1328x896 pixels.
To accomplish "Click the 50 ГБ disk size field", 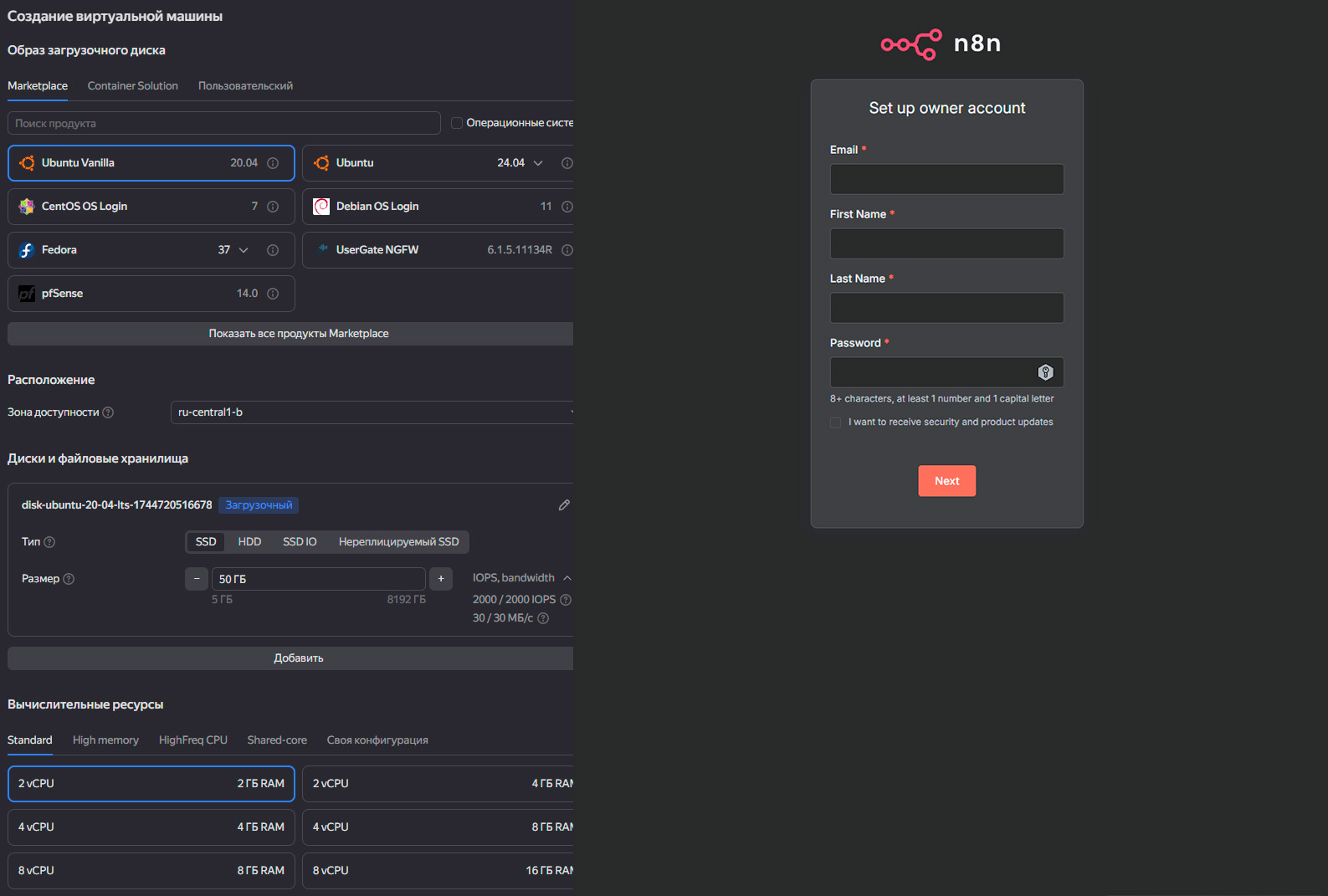I will coord(319,579).
